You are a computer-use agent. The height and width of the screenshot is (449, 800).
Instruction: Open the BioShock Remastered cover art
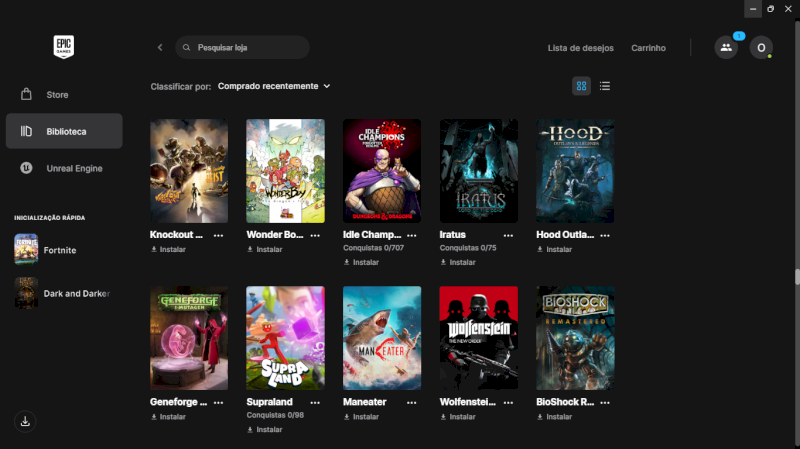coord(575,338)
